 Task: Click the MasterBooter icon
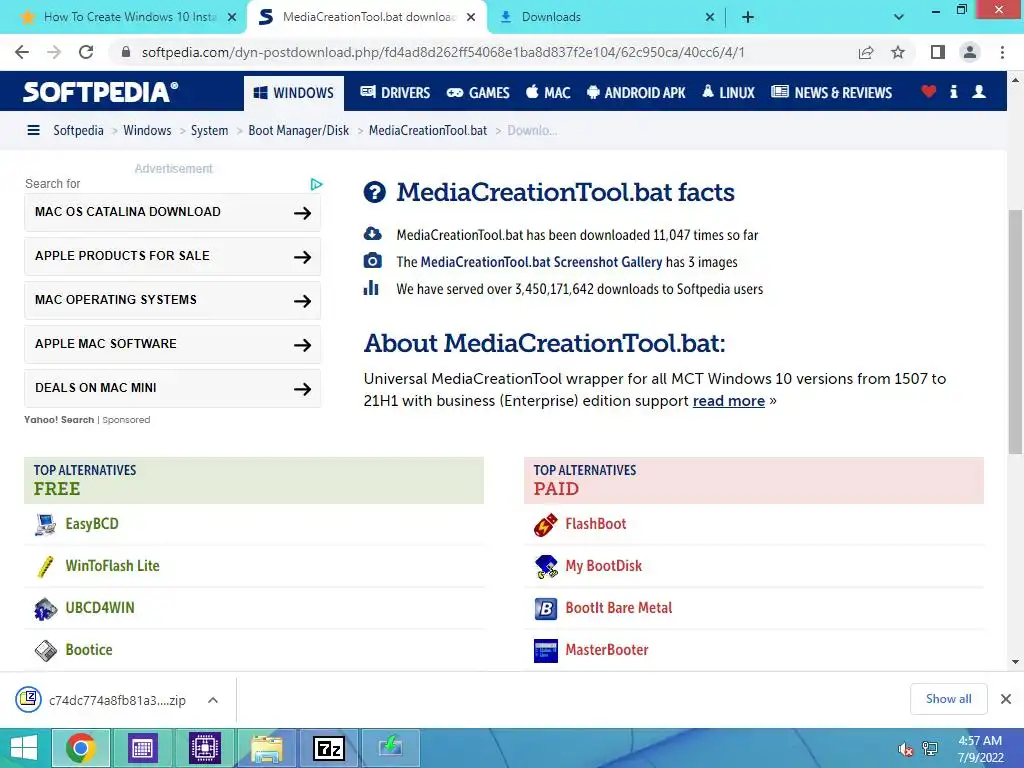(546, 650)
